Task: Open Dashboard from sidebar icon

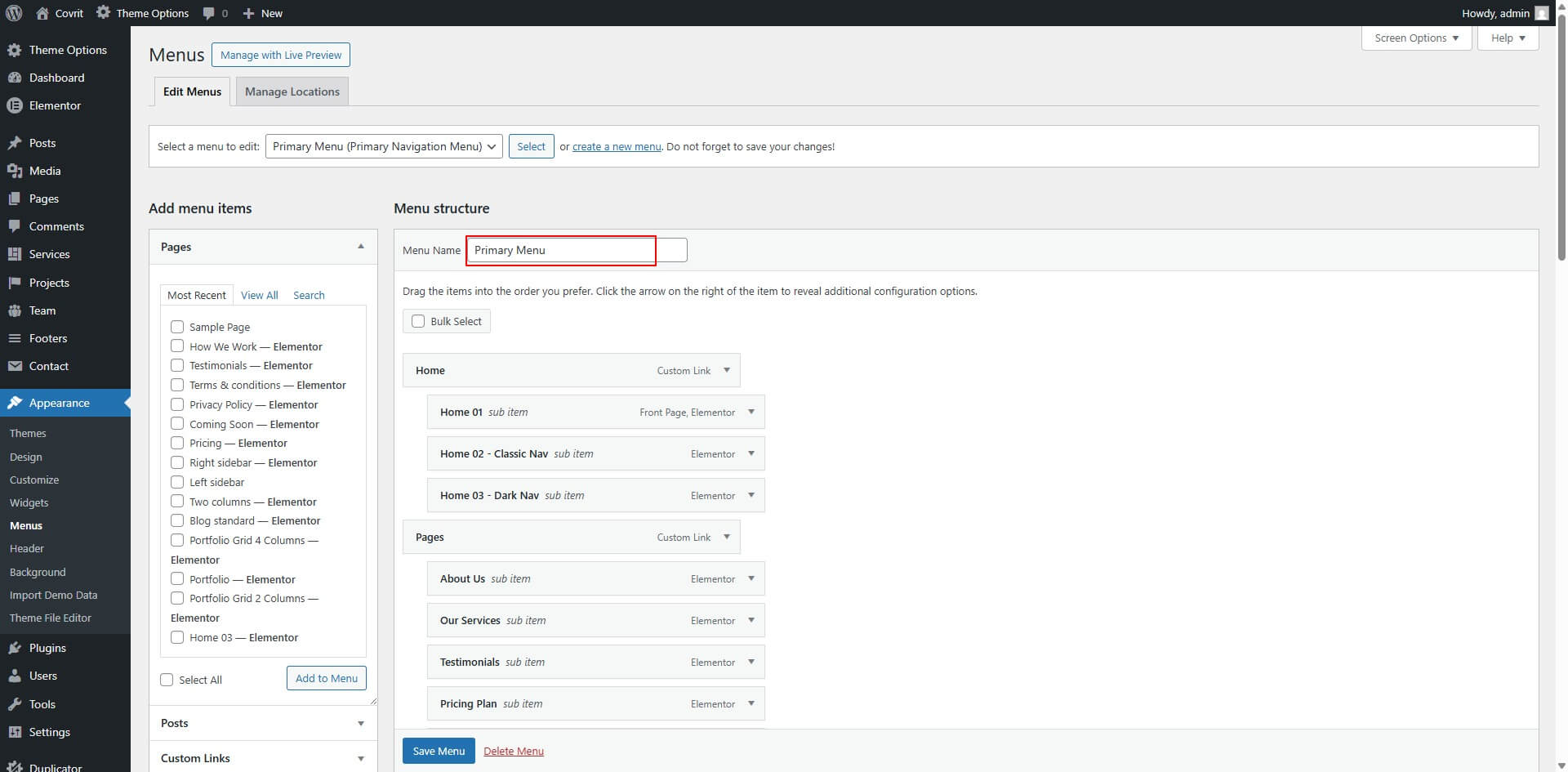Action: 14,78
